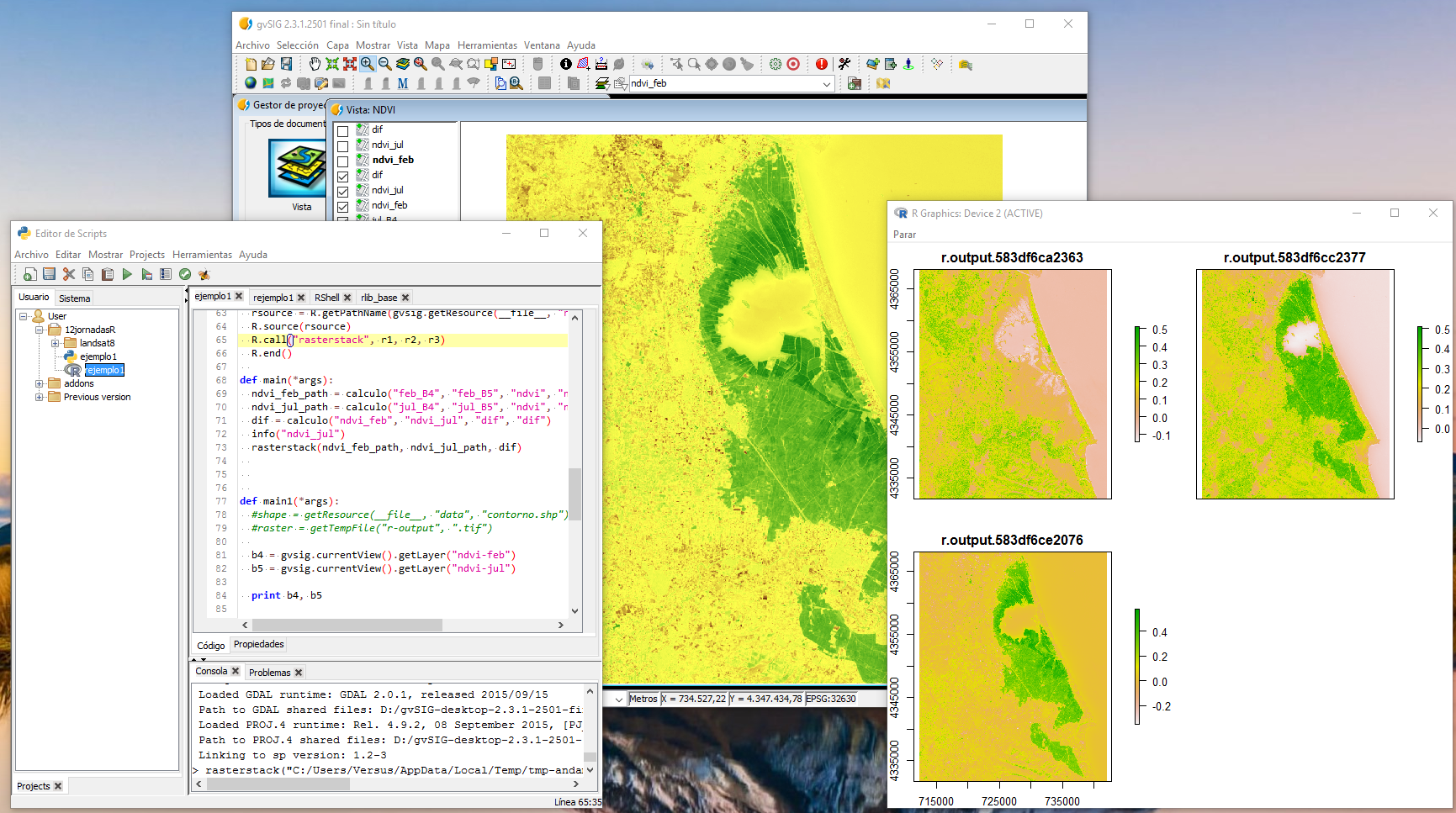The image size is (1456, 813).
Task: Uncheck the second dif layer checkbox
Action: point(343,177)
